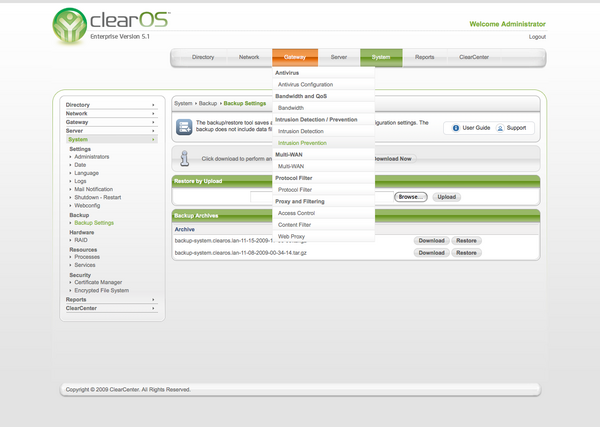Select Content Filter in Gateway menu

pos(324,225)
